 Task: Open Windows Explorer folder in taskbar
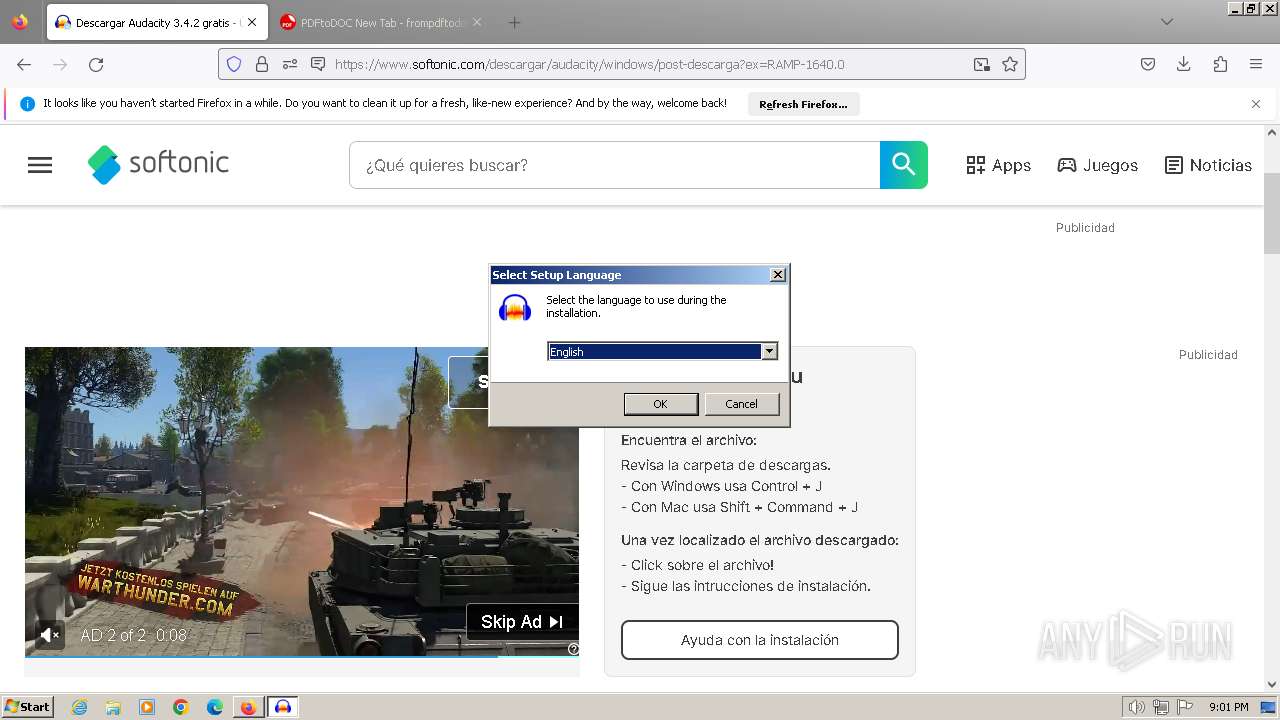pyautogui.click(x=113, y=707)
